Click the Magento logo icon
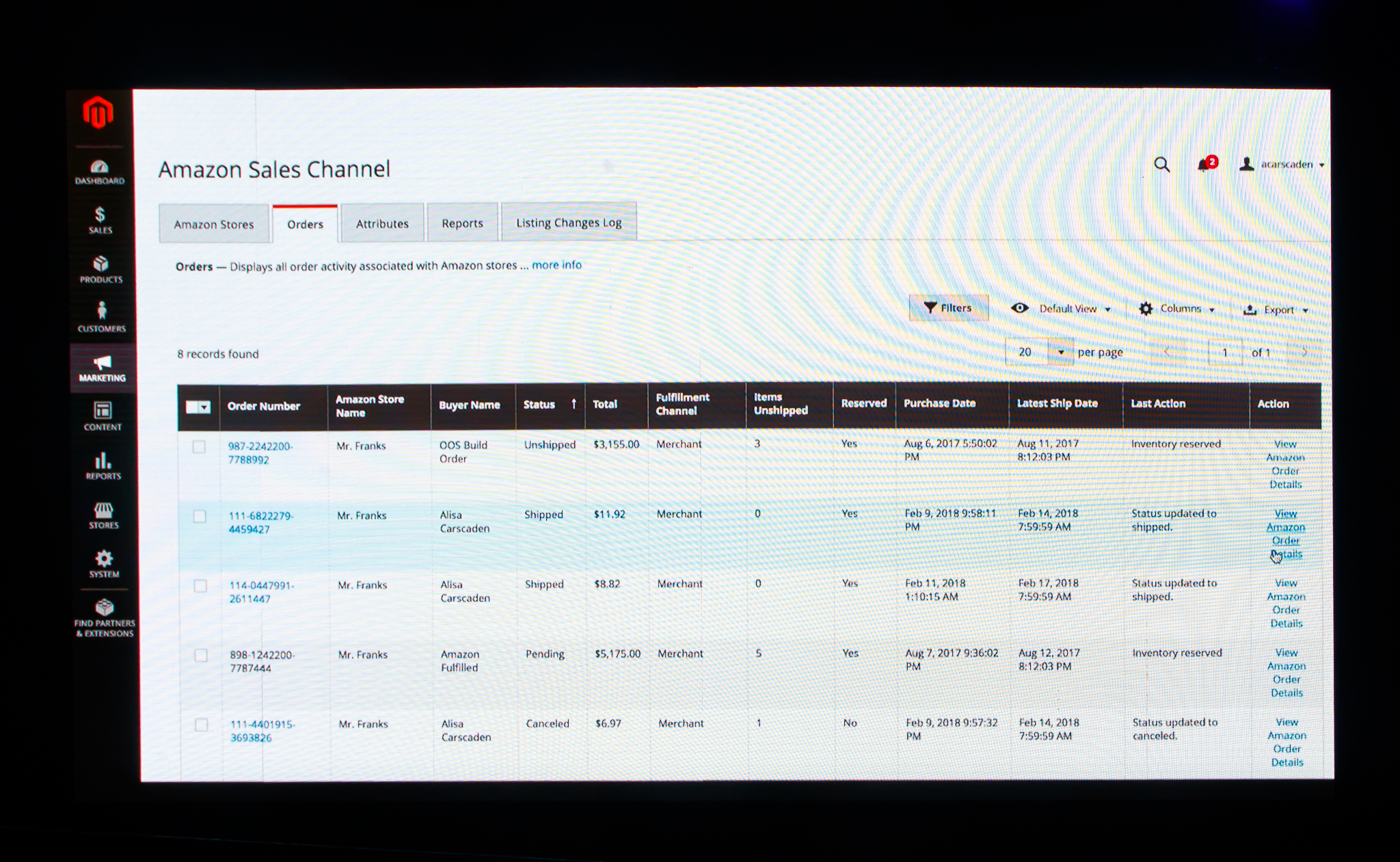Screen dimensions: 1400x862 [x=98, y=113]
